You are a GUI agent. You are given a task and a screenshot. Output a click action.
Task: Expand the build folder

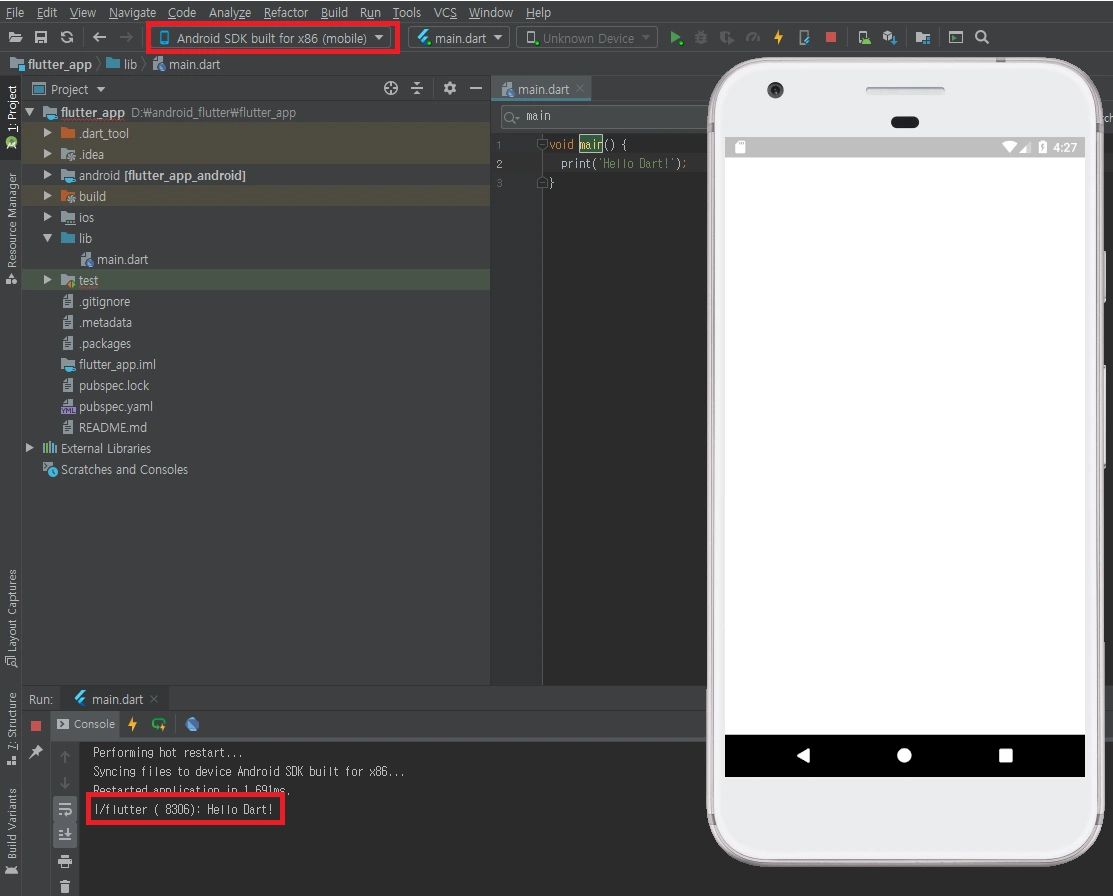(x=48, y=196)
